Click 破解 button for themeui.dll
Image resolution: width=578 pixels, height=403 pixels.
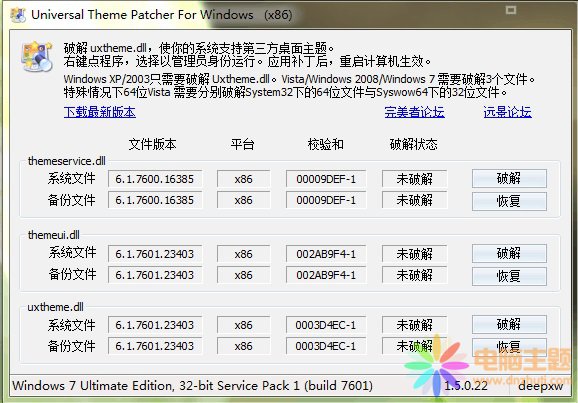coord(509,253)
